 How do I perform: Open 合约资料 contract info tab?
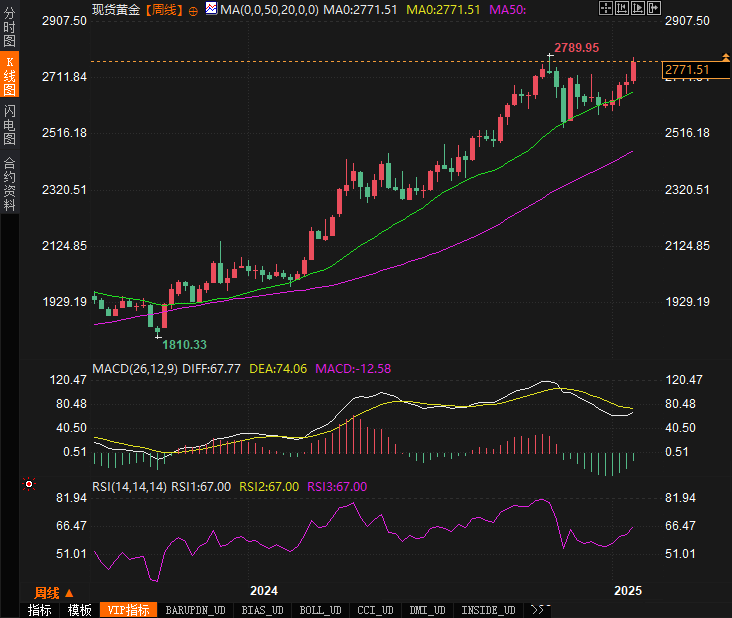9,183
